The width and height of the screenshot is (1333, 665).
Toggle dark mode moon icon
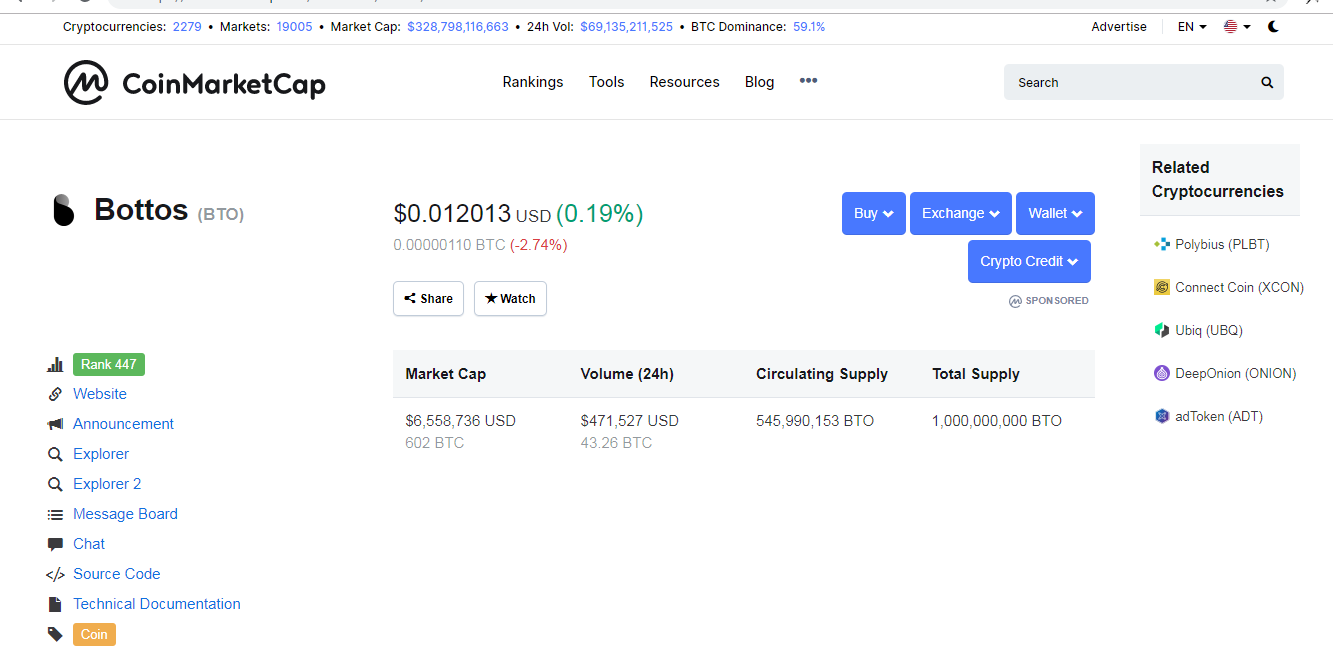(x=1273, y=27)
